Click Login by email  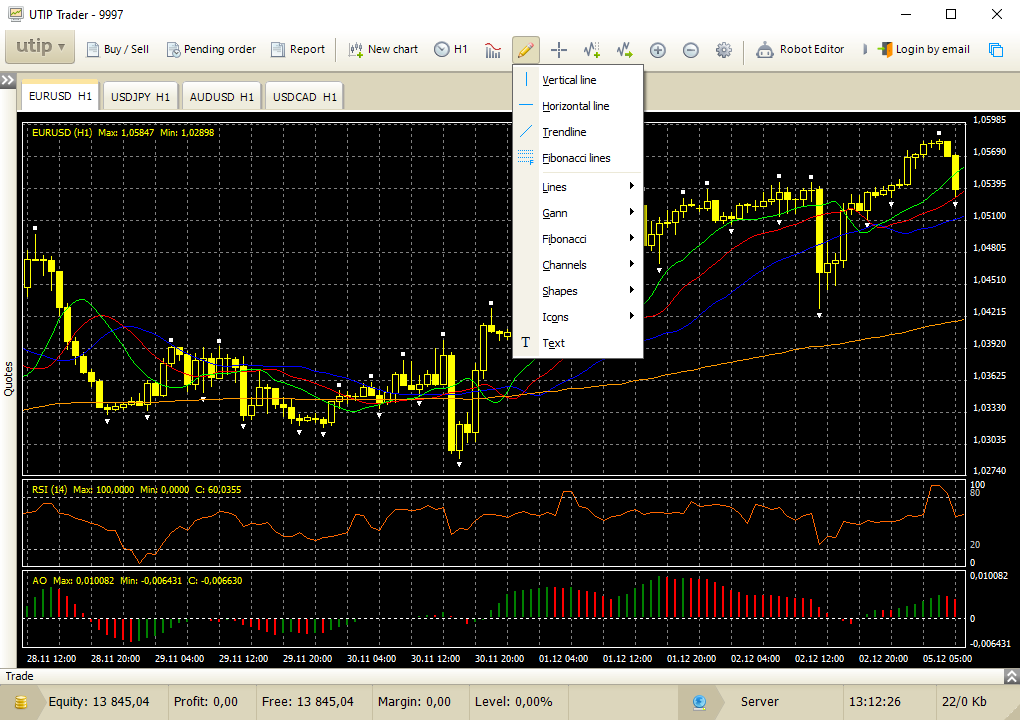click(x=924, y=49)
